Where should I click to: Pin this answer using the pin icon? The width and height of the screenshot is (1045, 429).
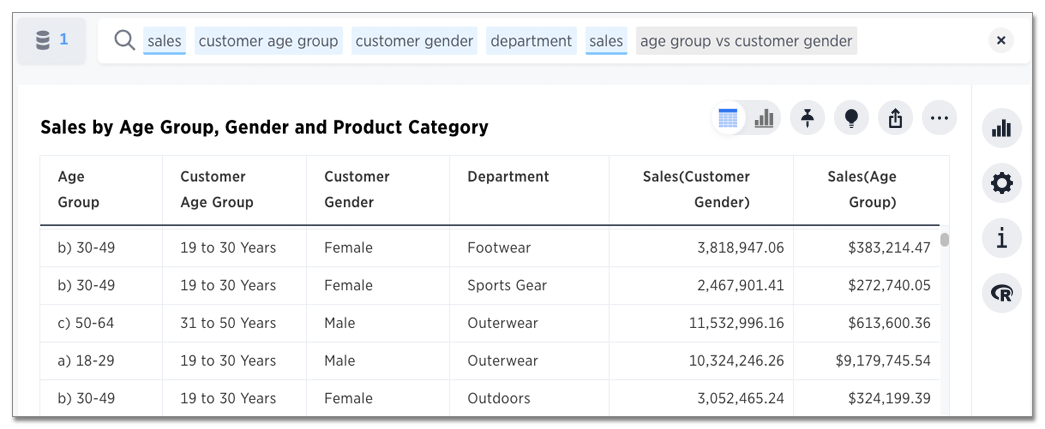(807, 118)
